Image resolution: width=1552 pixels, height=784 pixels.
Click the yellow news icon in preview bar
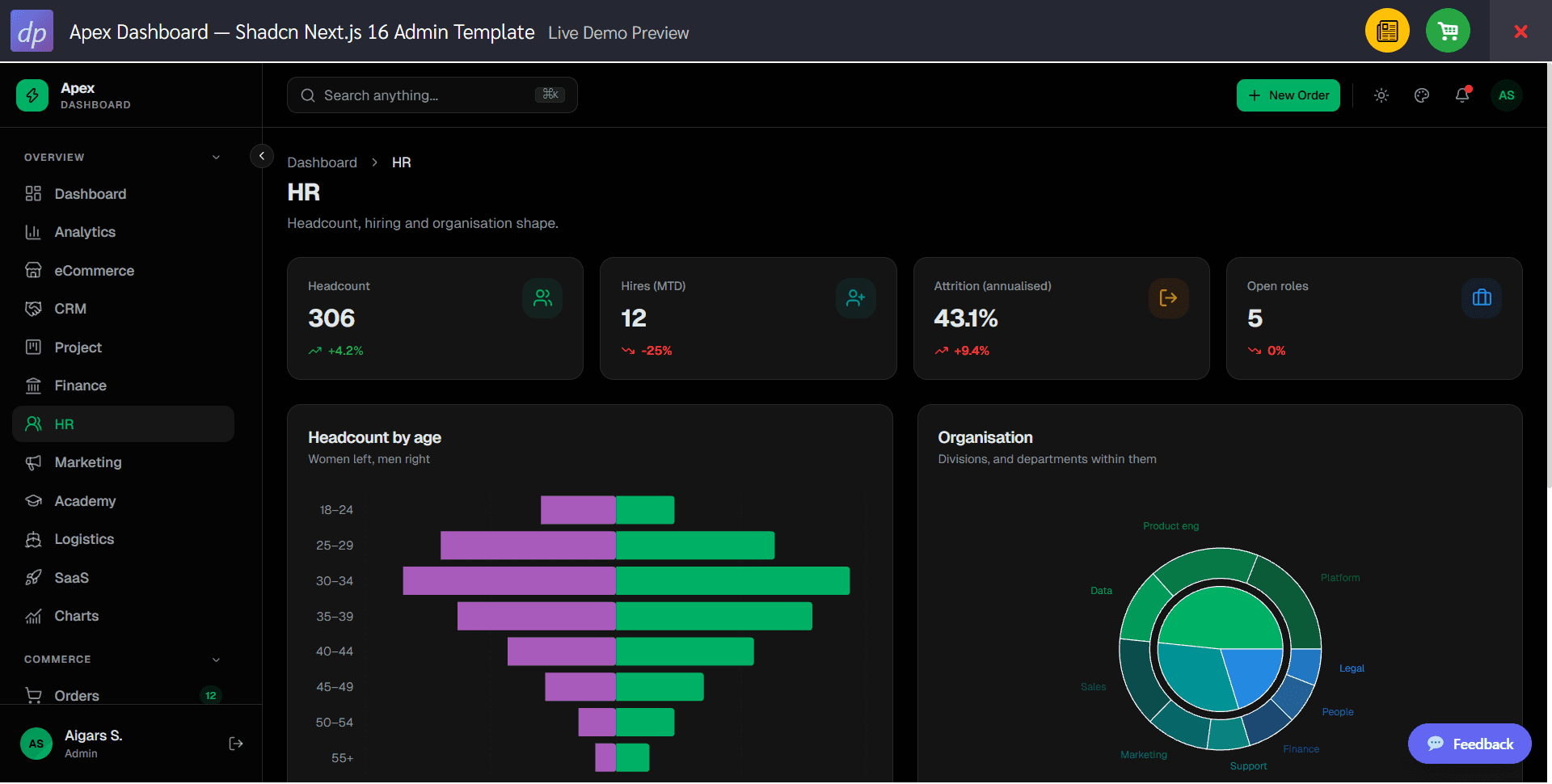(x=1387, y=31)
